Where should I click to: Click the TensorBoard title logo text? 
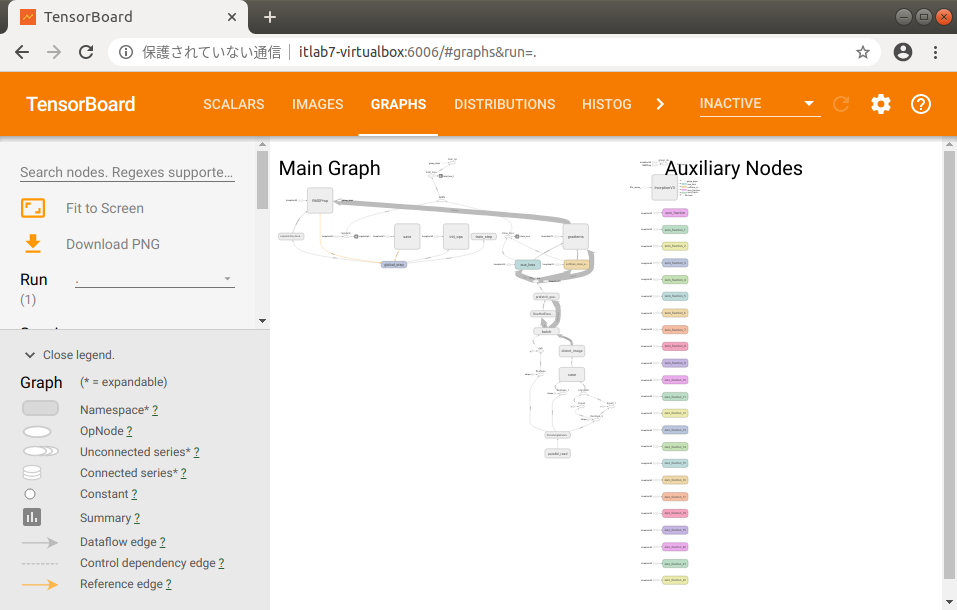tap(81, 104)
